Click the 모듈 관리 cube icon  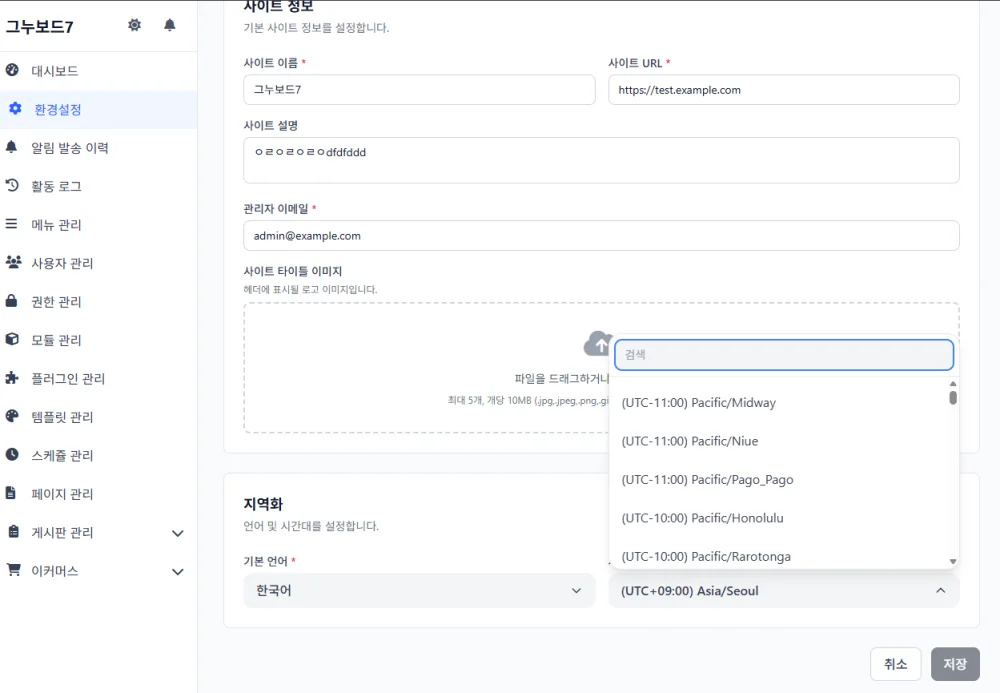(12, 339)
